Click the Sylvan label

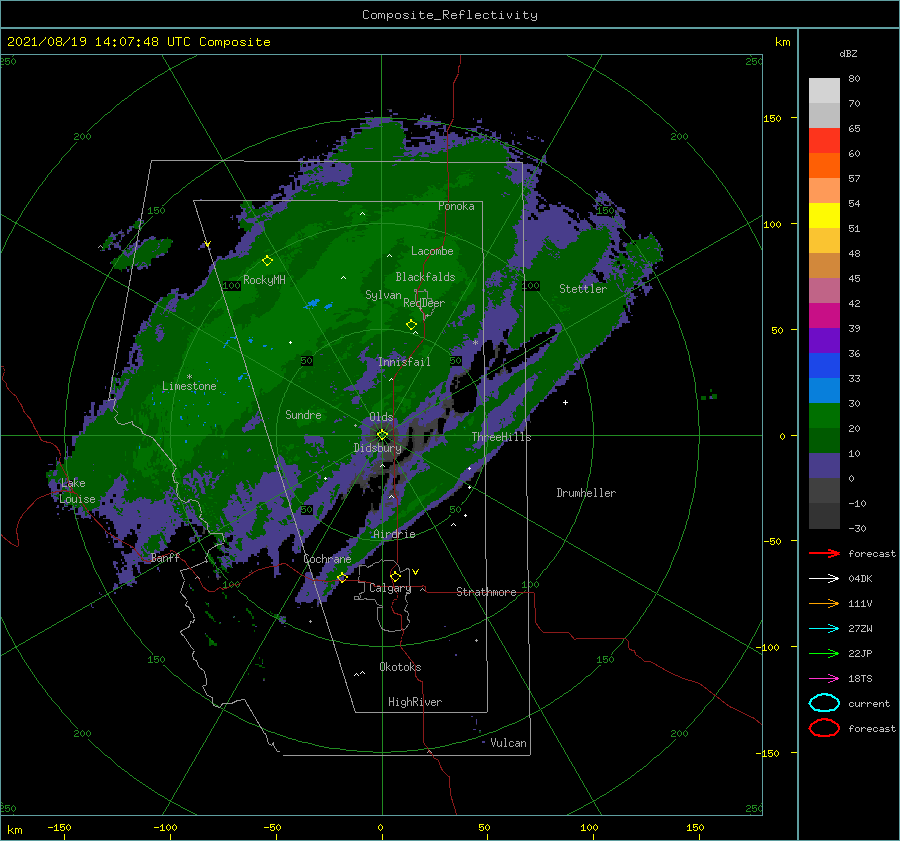click(383, 295)
